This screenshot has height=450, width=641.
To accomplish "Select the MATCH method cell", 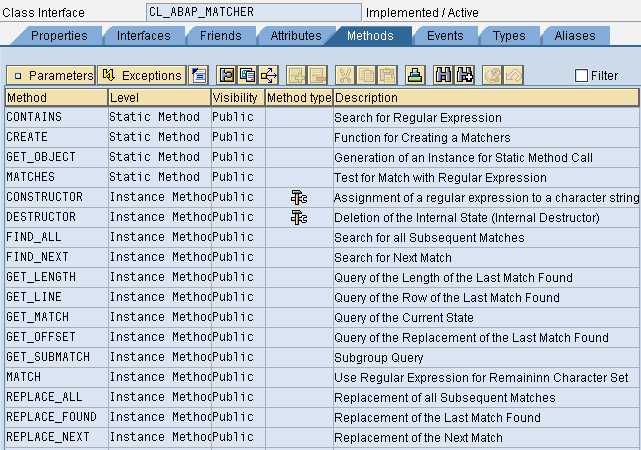I will coord(56,377).
